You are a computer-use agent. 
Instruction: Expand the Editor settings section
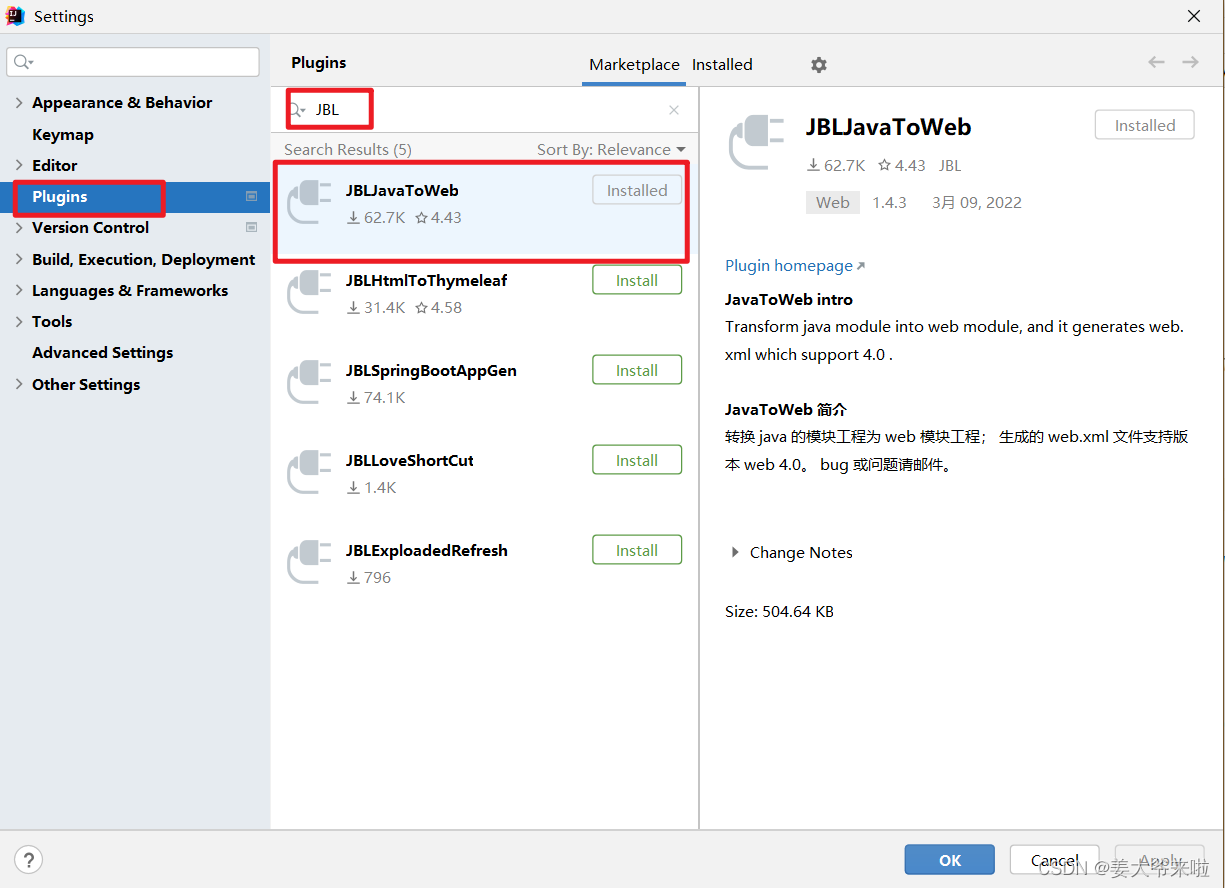tap(19, 165)
